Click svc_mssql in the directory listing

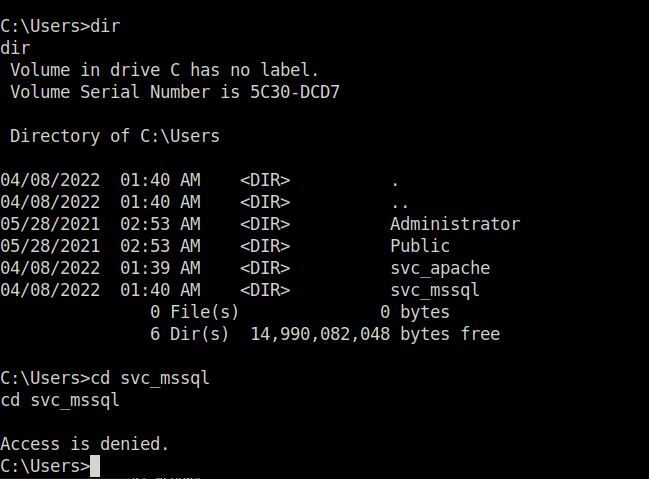(x=435, y=290)
